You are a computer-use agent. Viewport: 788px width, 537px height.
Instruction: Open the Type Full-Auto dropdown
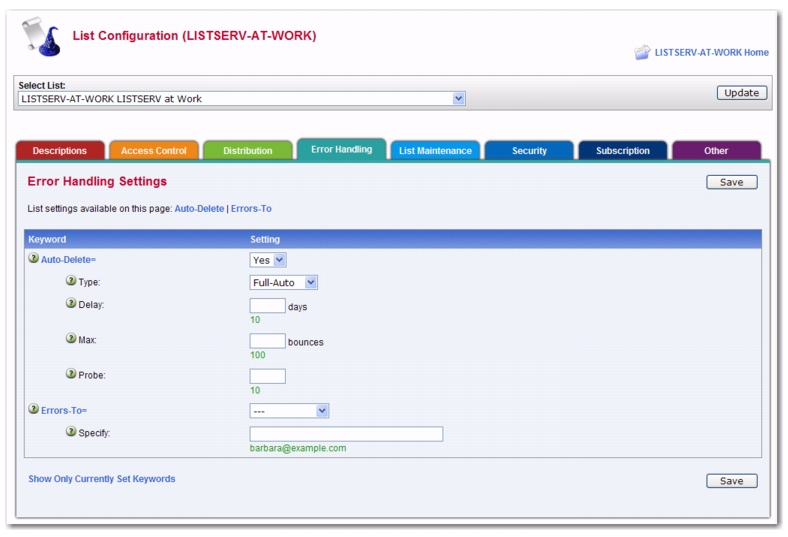[x=283, y=283]
